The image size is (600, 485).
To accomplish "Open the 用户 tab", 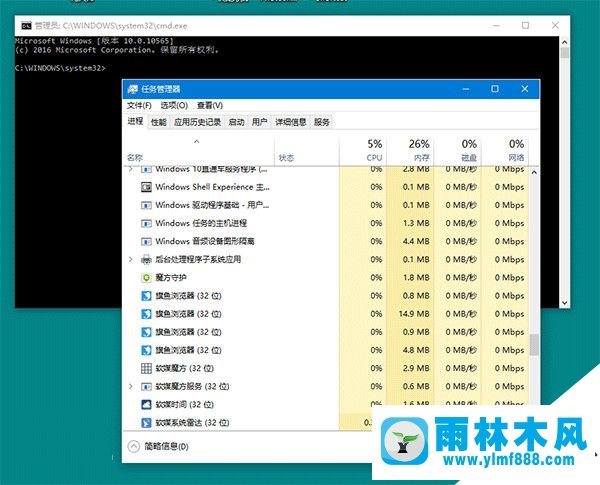I will [x=259, y=122].
